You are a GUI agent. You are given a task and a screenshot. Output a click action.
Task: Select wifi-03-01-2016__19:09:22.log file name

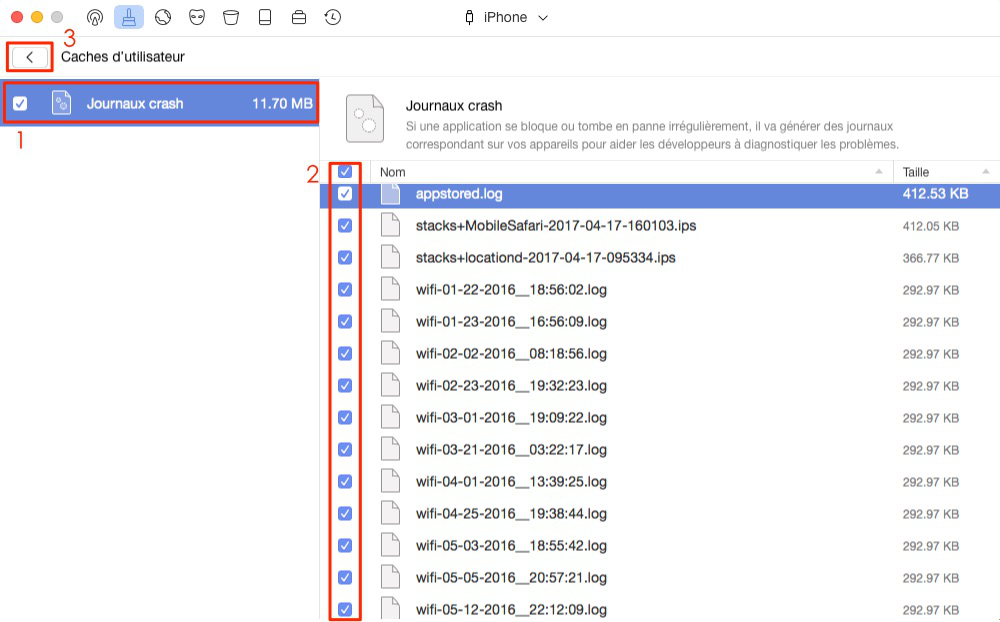[x=511, y=417]
